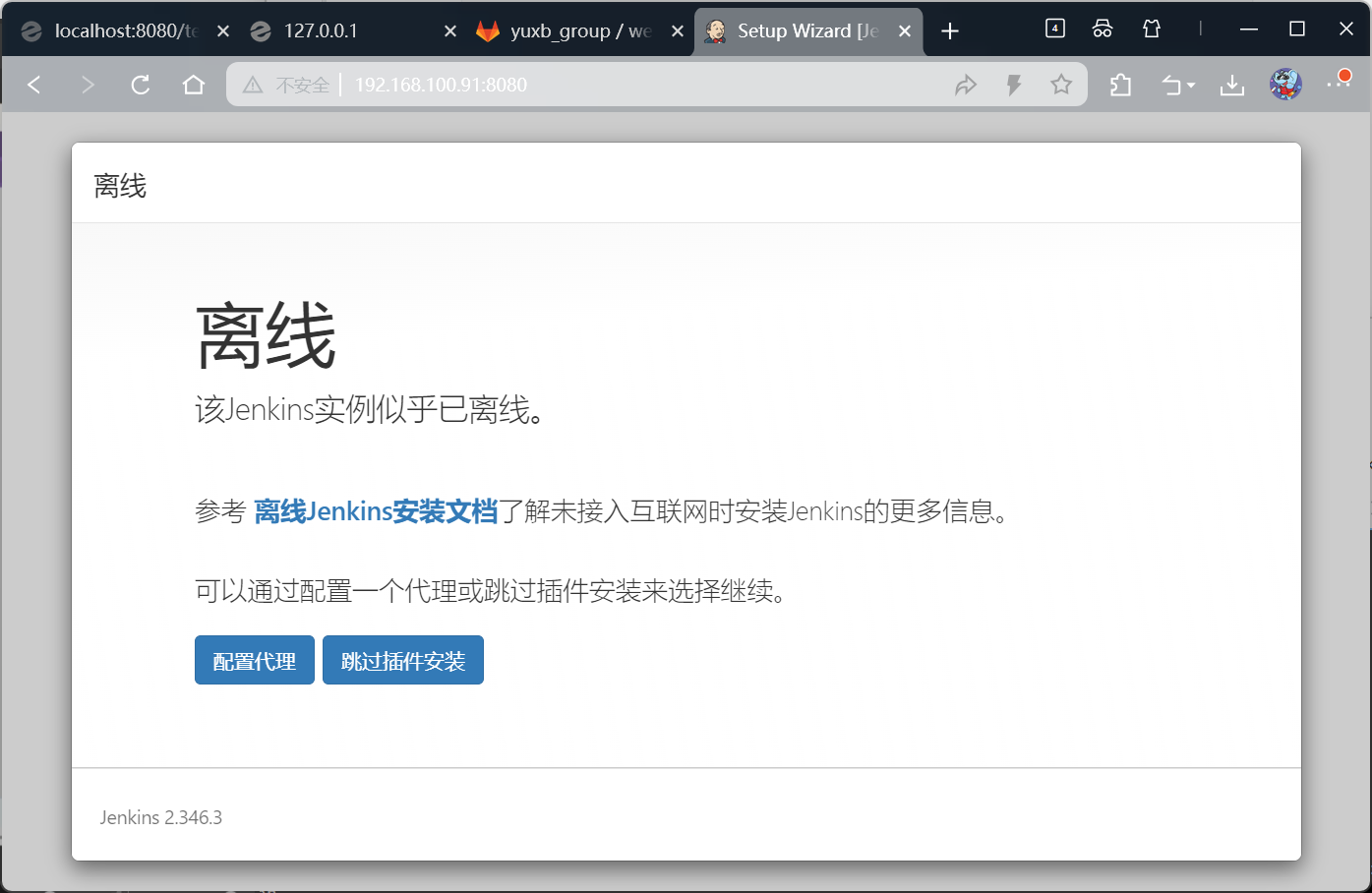This screenshot has width=1372, height=893.
Task: Open the 离线Jenkins安装文档 link
Action: click(376, 511)
